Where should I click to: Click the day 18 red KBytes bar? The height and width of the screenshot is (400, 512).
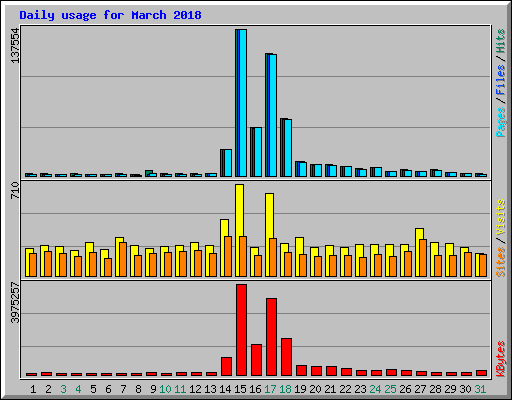286,357
